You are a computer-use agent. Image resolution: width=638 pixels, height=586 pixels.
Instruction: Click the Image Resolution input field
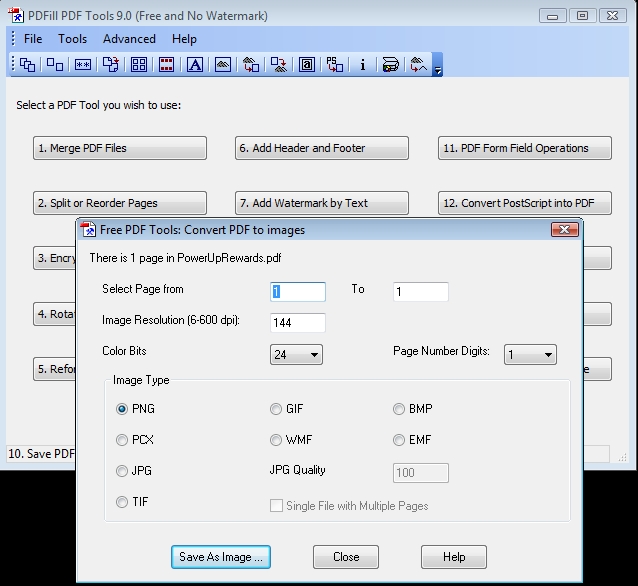(x=298, y=323)
